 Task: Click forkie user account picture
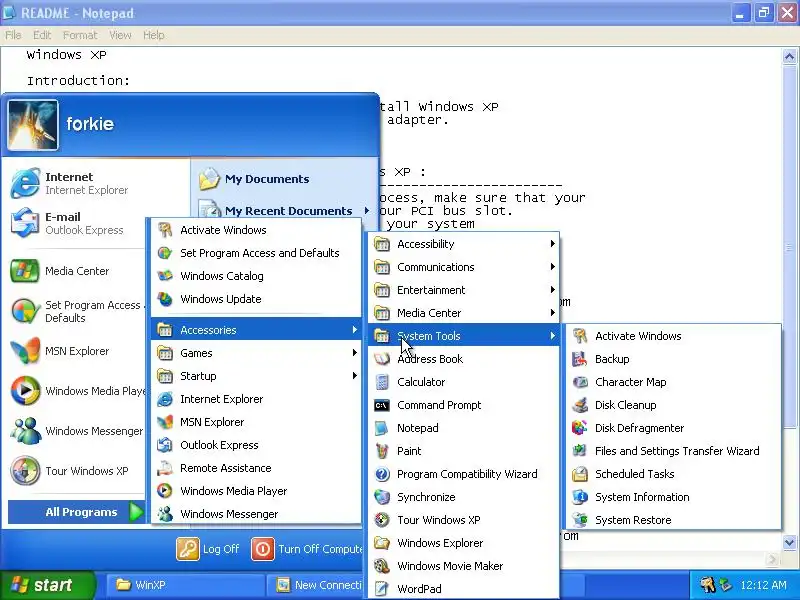pyautogui.click(x=33, y=125)
